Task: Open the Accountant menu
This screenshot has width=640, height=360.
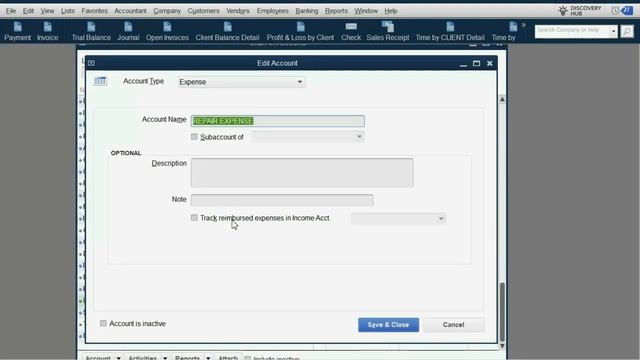Action: (130, 11)
